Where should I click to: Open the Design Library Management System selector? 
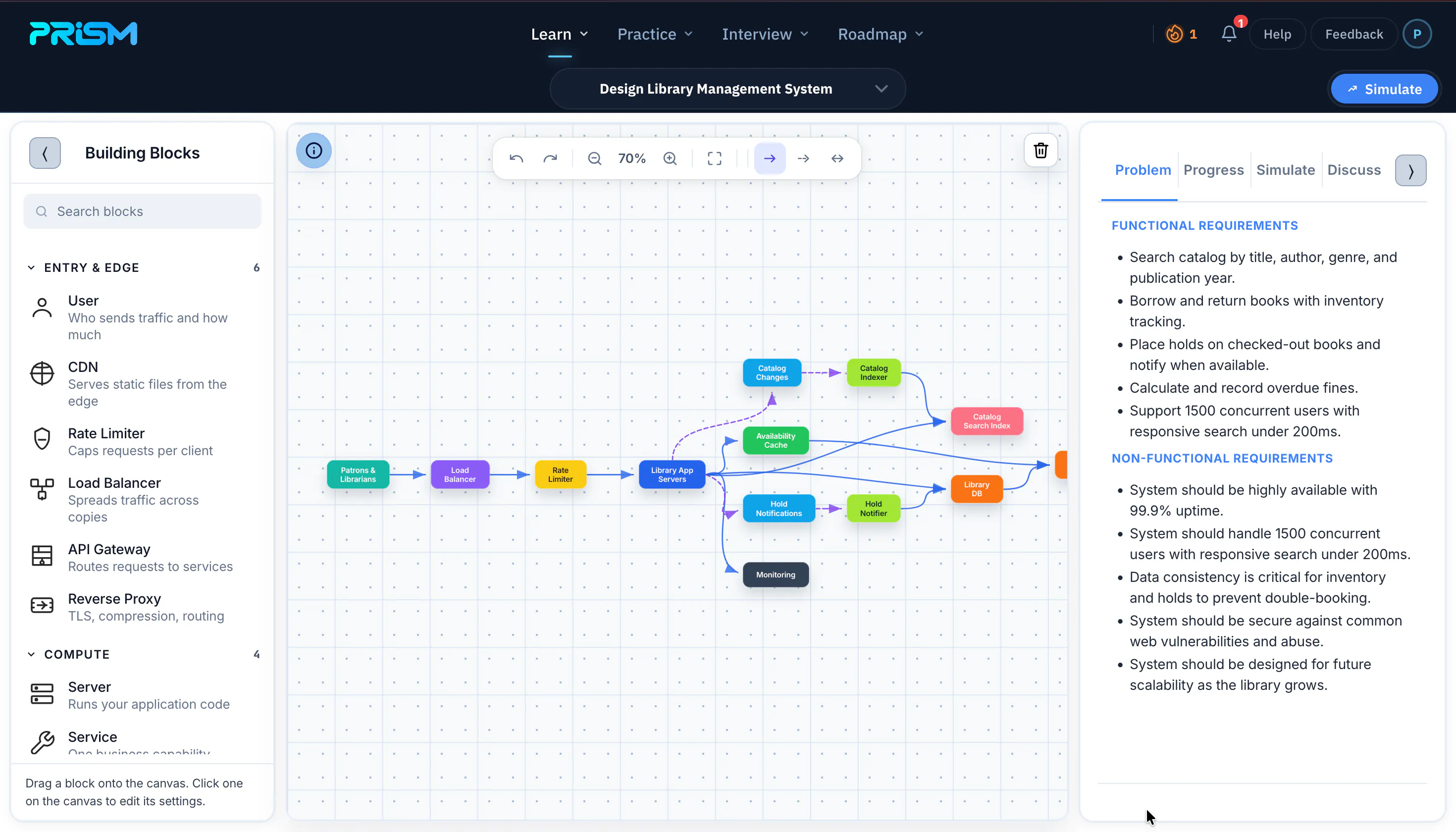728,89
